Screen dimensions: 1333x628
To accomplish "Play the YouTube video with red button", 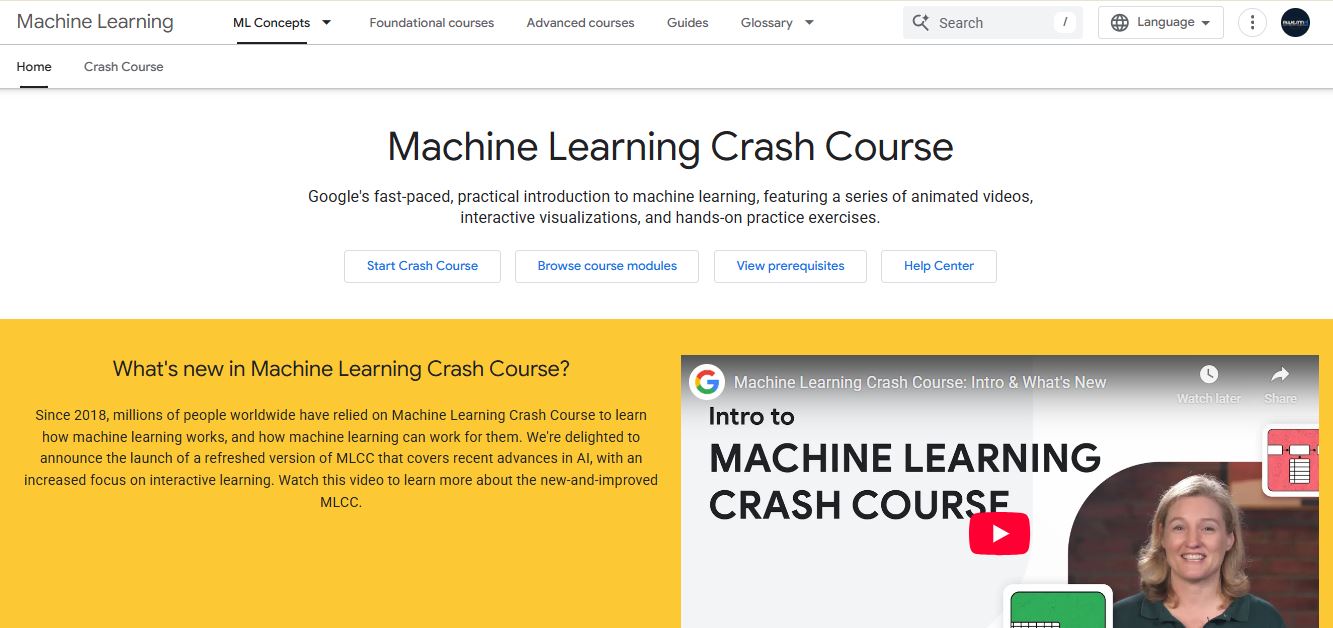I will pyautogui.click(x=998, y=534).
